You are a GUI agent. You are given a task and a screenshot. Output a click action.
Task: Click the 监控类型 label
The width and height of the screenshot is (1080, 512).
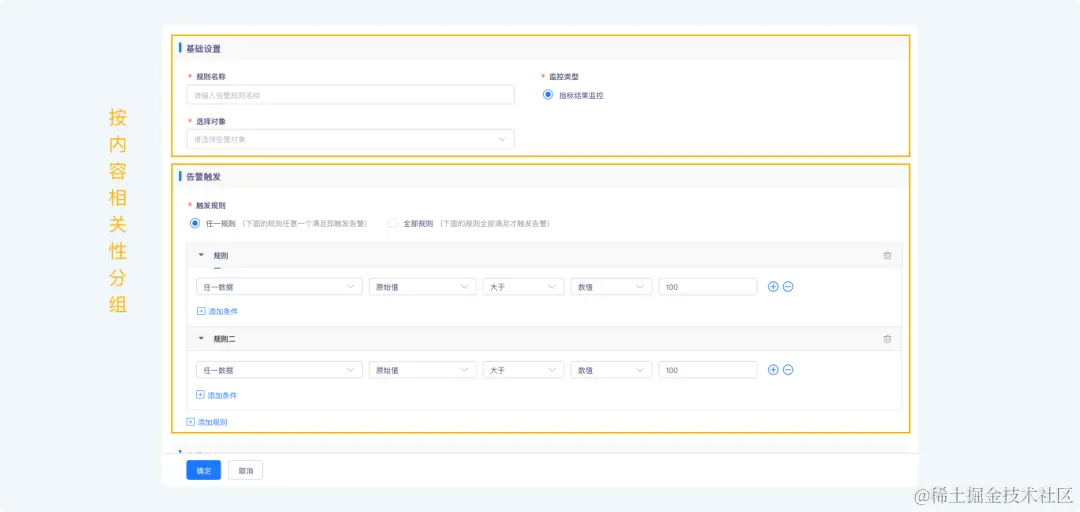click(x=563, y=76)
